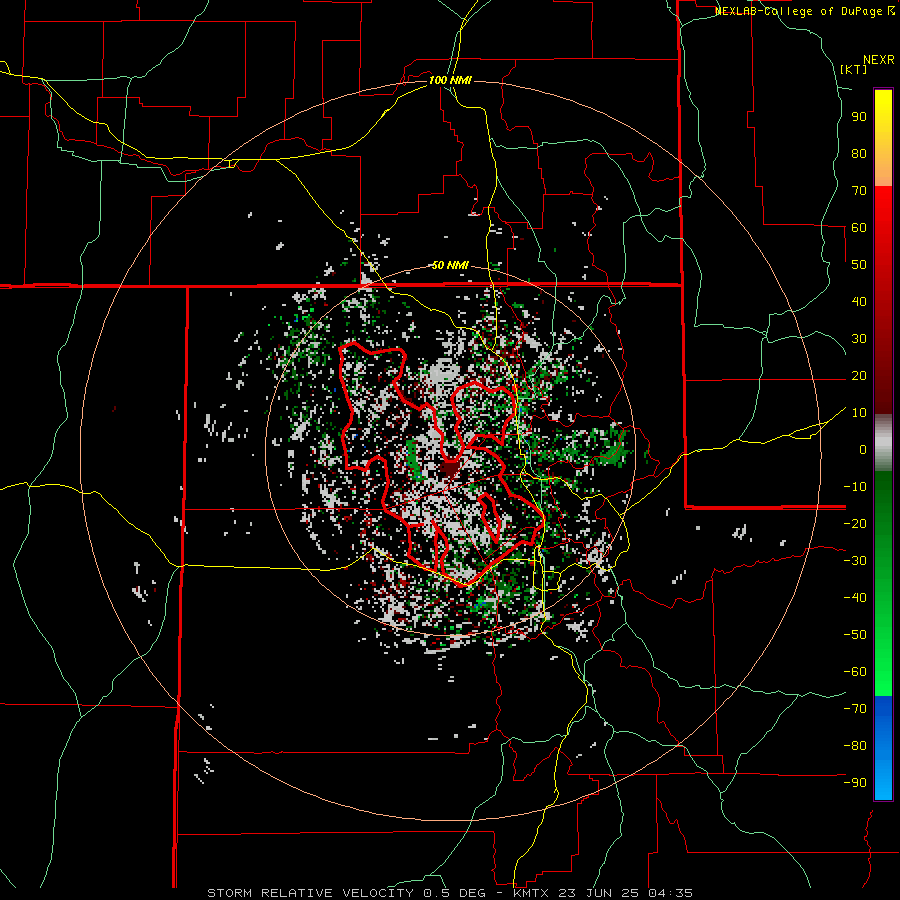Click the dark red radar site marker at center
The width and height of the screenshot is (900, 900).
click(450, 470)
